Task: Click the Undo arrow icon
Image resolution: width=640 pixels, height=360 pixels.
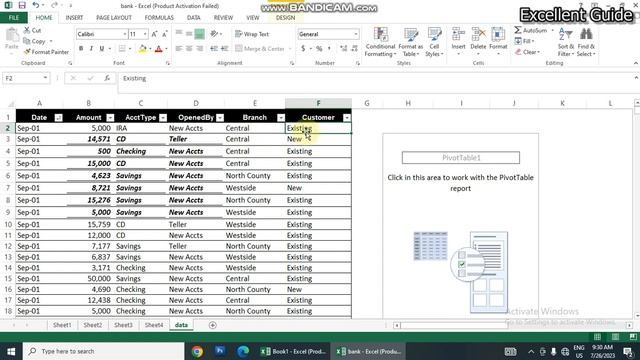Action: tap(36, 5)
